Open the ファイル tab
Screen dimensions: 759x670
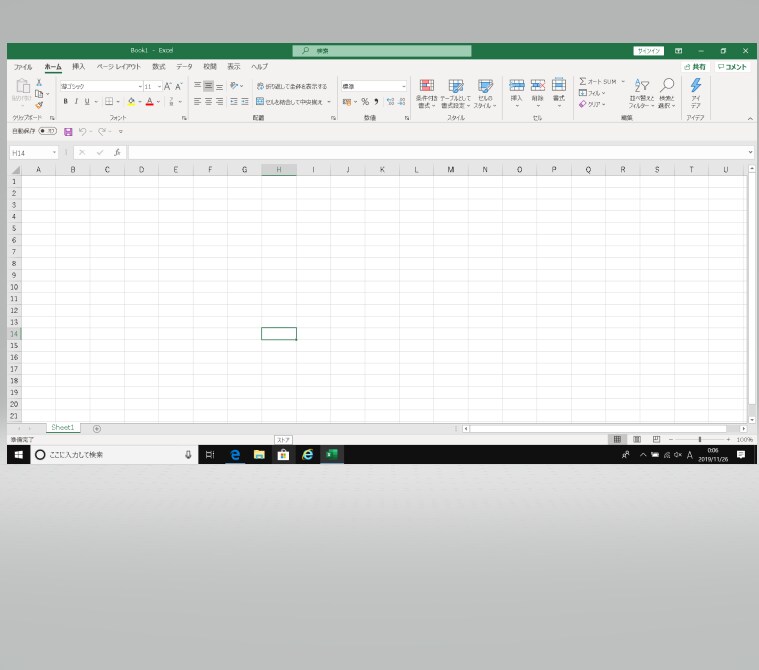coord(23,67)
